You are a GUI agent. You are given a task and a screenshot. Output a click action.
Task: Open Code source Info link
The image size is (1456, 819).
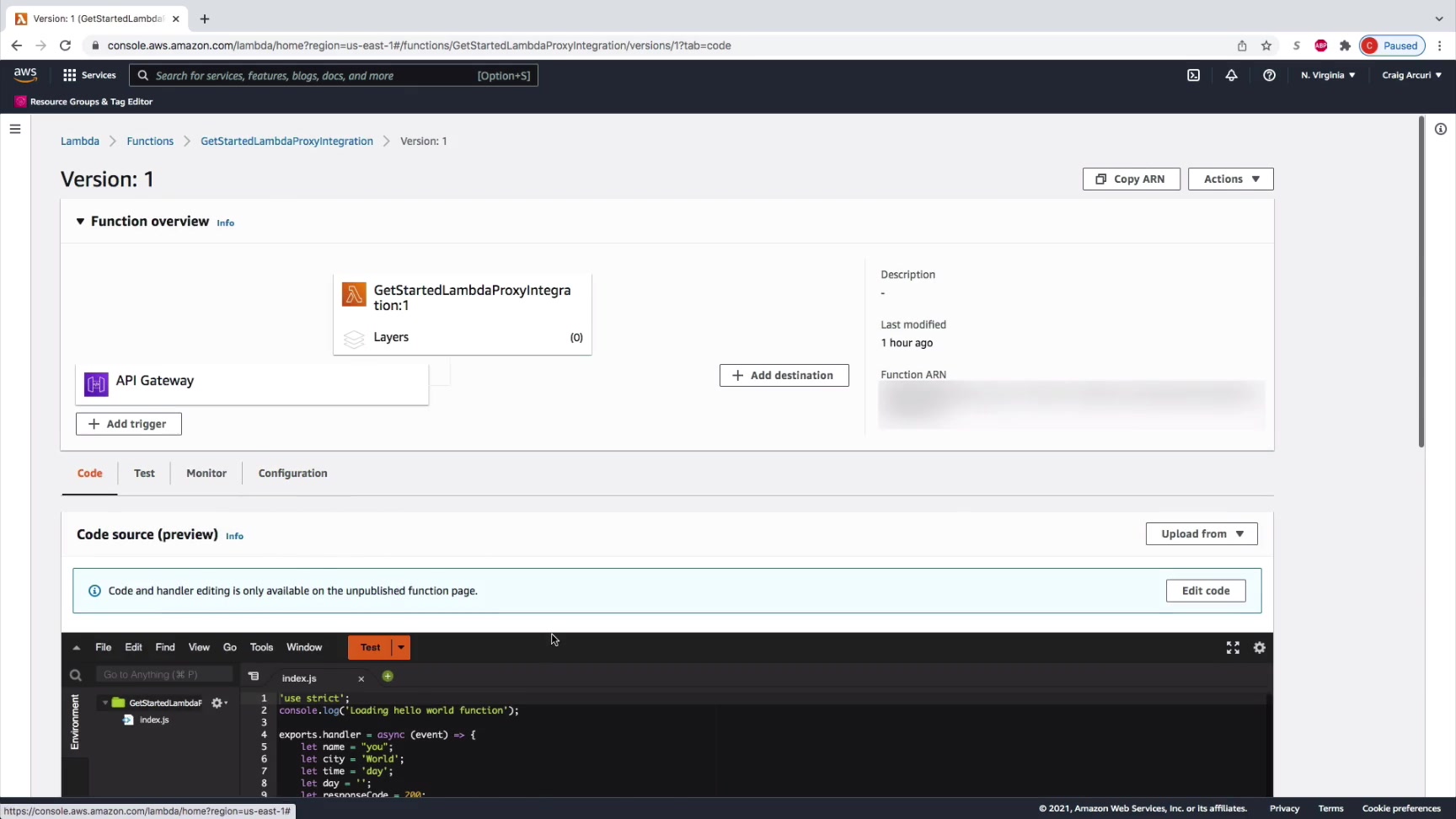[234, 536]
